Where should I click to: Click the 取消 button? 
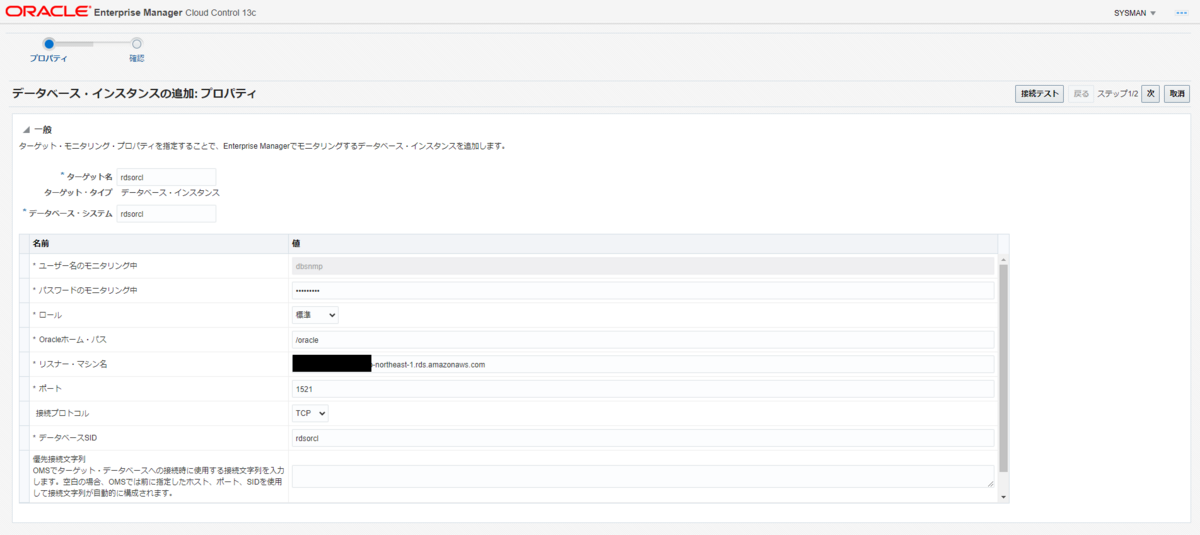coord(1176,93)
